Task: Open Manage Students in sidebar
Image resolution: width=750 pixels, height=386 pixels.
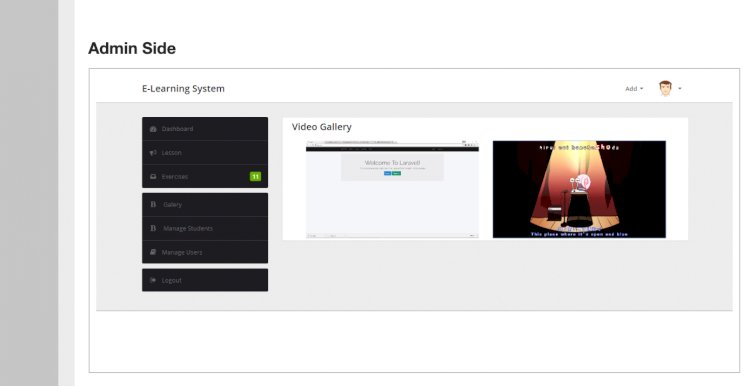Action: (x=205, y=229)
